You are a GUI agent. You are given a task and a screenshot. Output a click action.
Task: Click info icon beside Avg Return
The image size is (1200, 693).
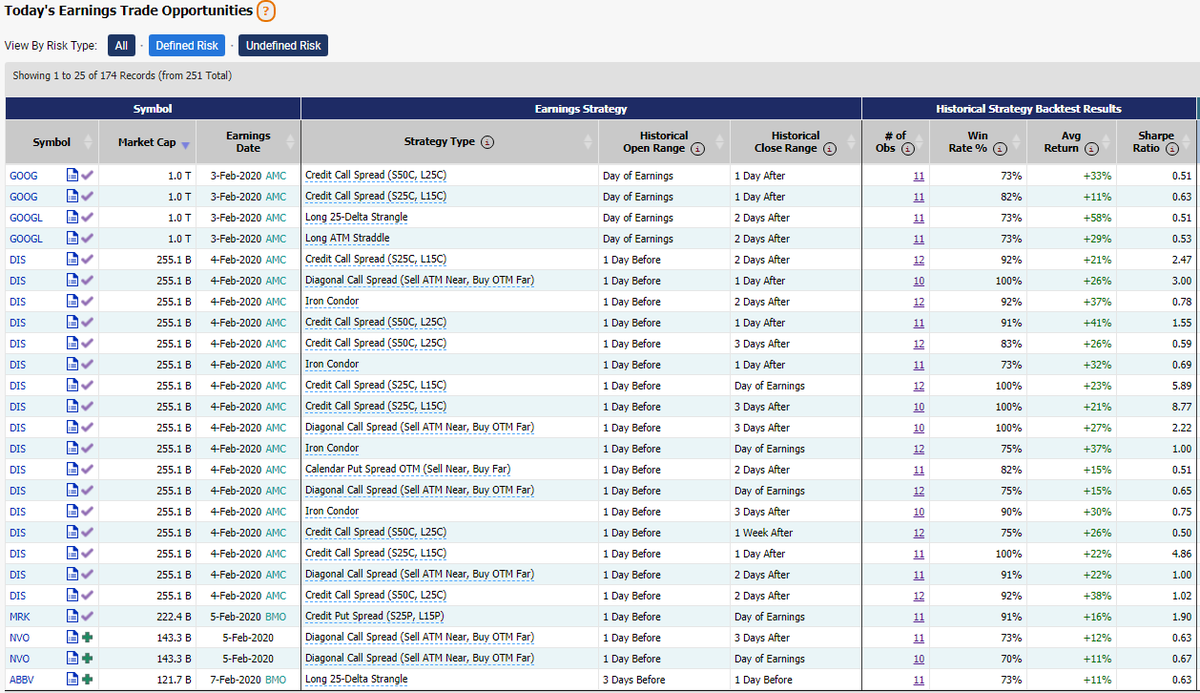[x=1091, y=148]
